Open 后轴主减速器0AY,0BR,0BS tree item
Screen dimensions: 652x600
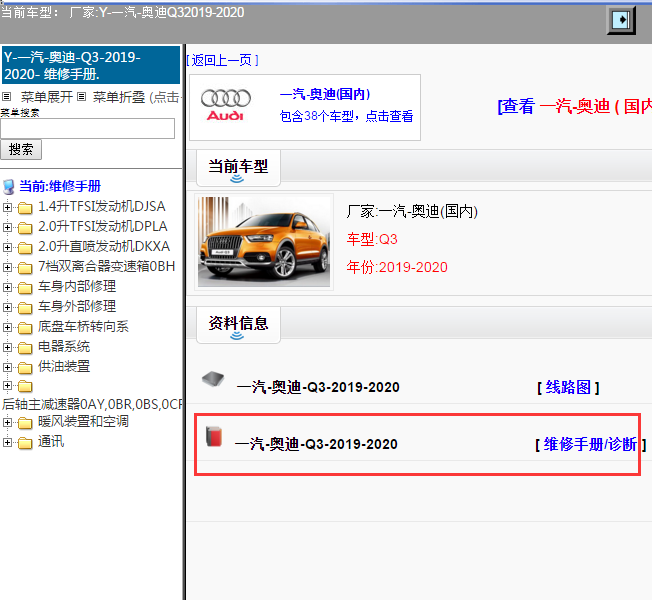click(x=91, y=404)
